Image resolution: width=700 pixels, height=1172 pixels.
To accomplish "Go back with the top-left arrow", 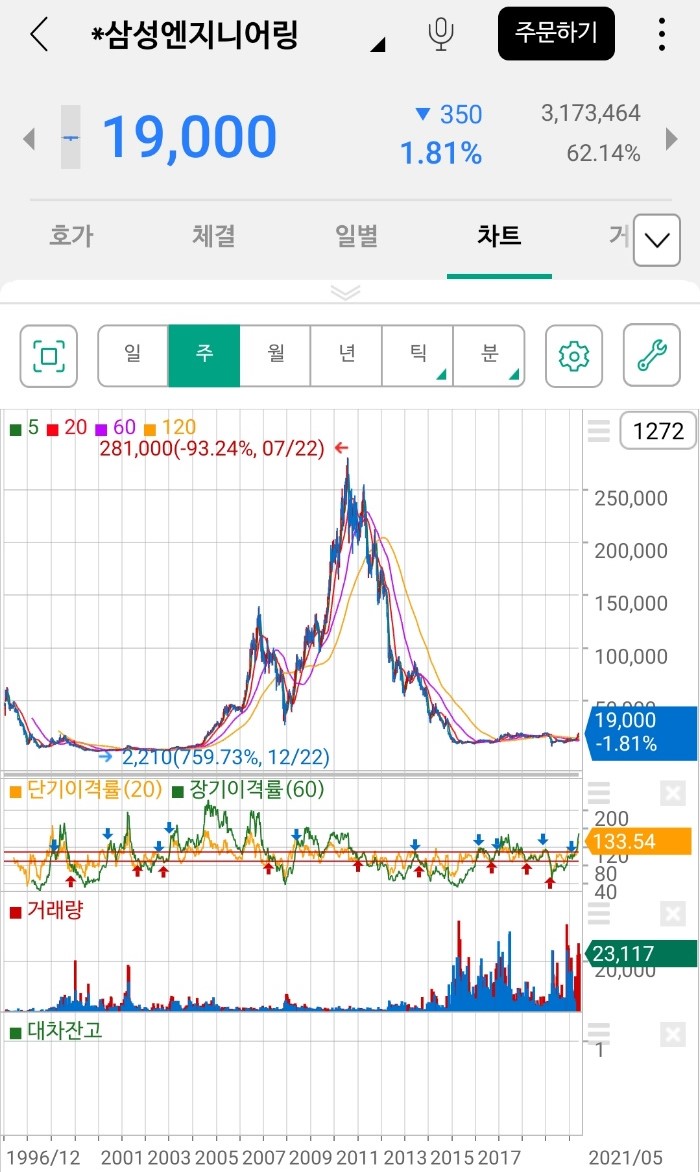I will (39, 34).
